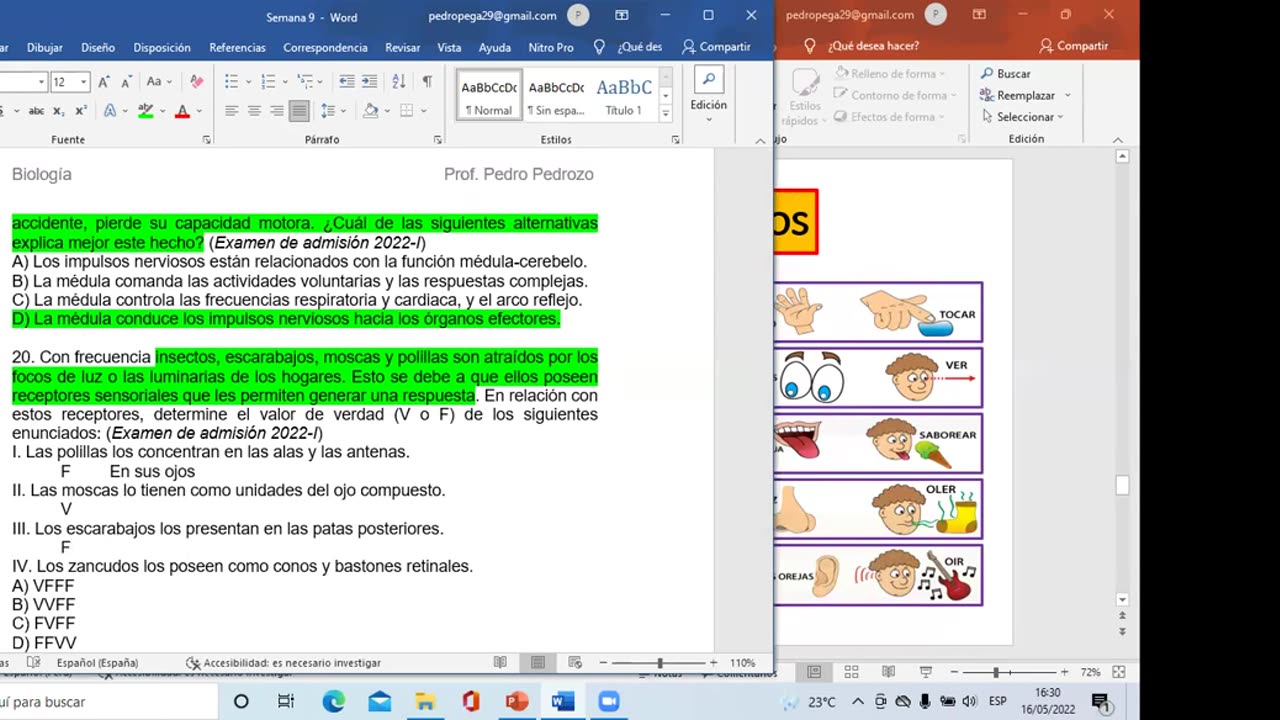
Task: Switch to Referencias tab
Action: (237, 47)
